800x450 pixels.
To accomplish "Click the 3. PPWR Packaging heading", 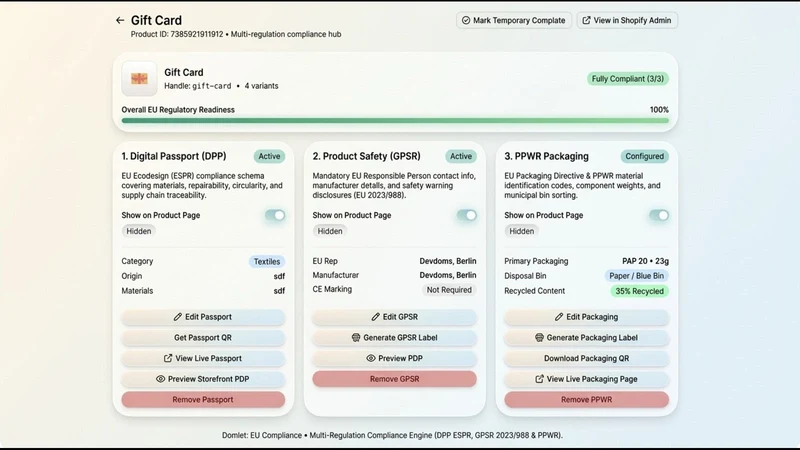I will [546, 156].
